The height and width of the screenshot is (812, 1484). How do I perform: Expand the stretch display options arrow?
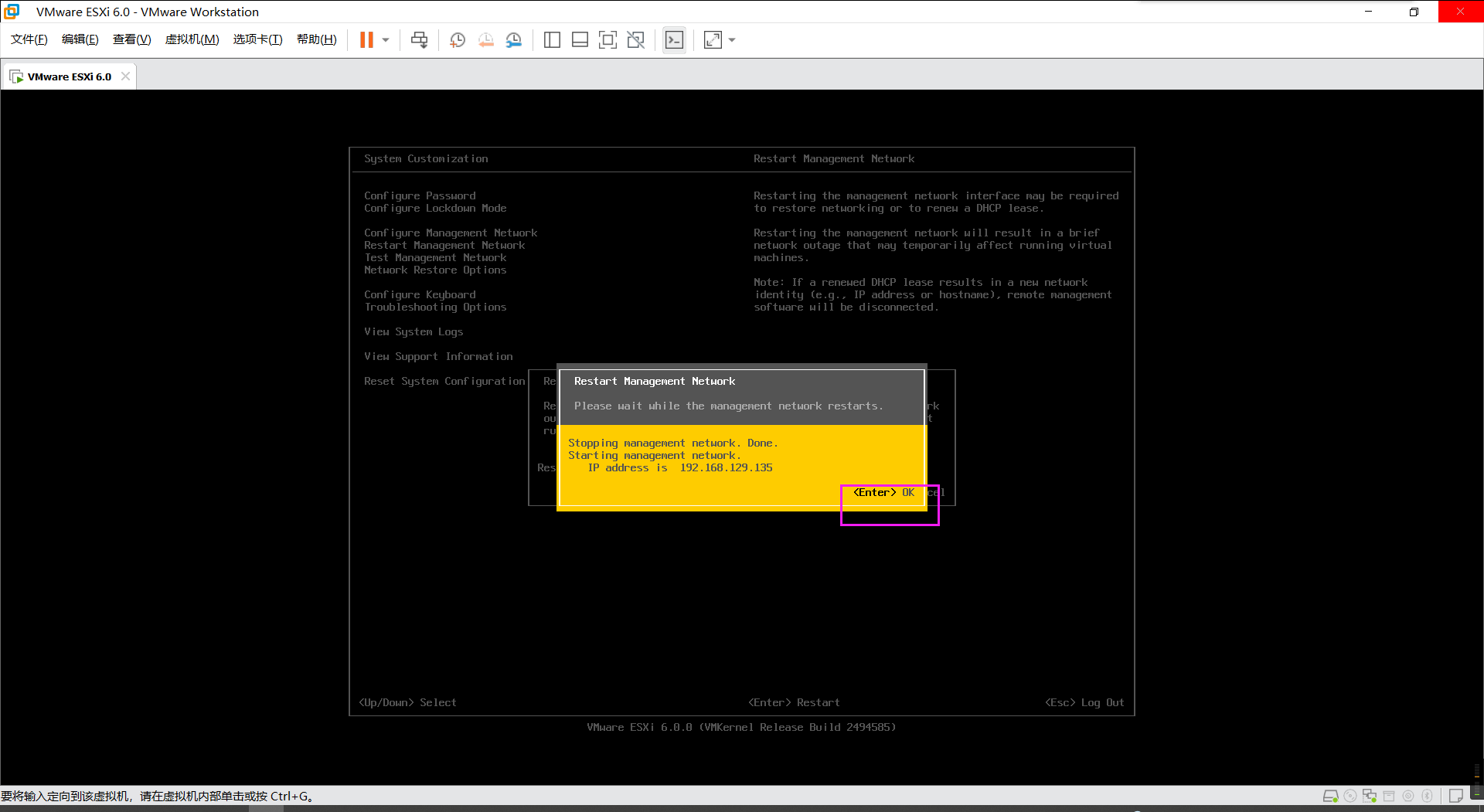point(732,40)
